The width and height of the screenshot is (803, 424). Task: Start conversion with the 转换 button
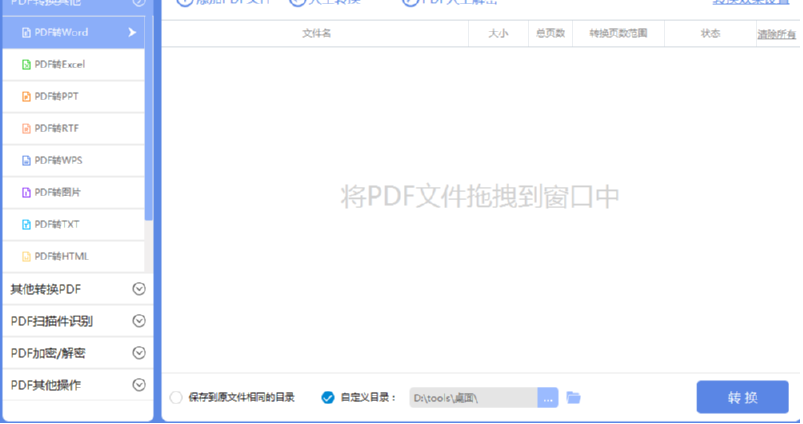(x=743, y=397)
